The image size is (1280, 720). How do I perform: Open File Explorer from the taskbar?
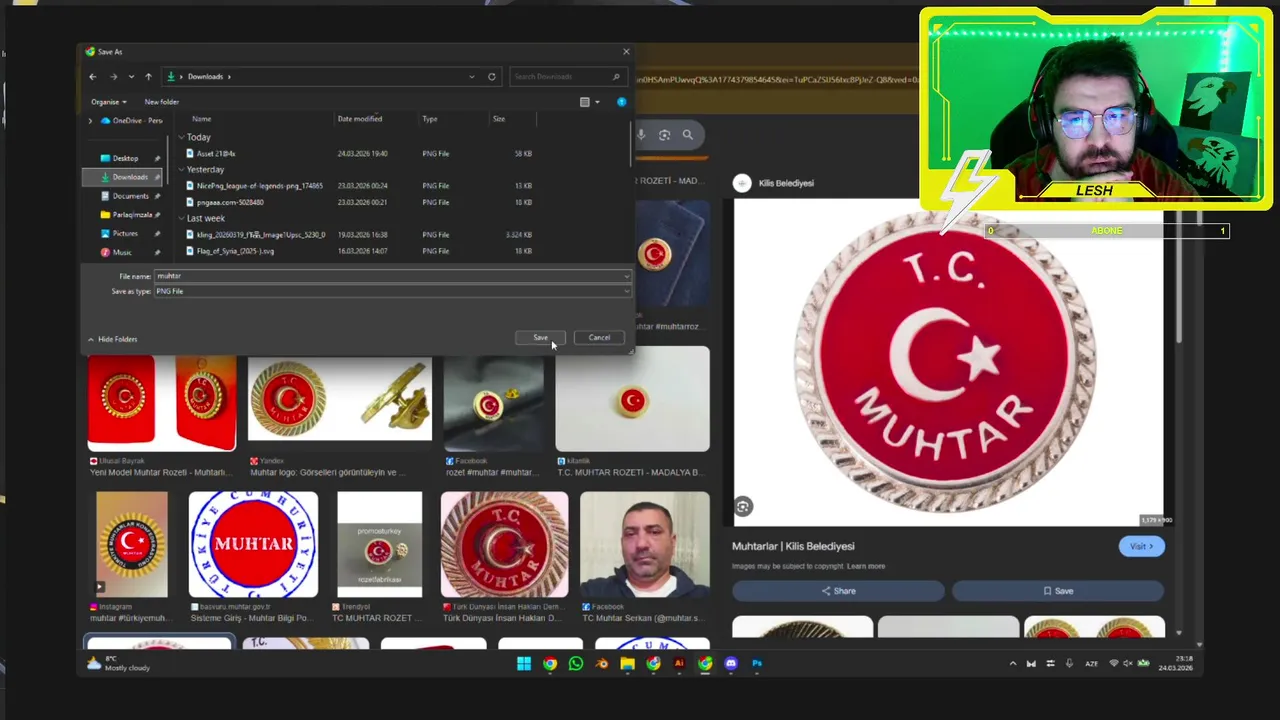coord(627,663)
